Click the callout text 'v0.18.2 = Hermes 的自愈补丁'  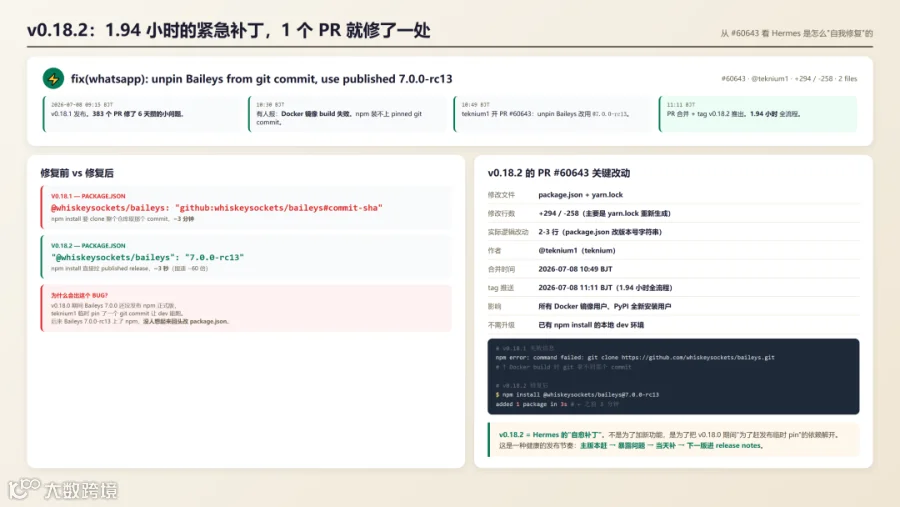551,435
